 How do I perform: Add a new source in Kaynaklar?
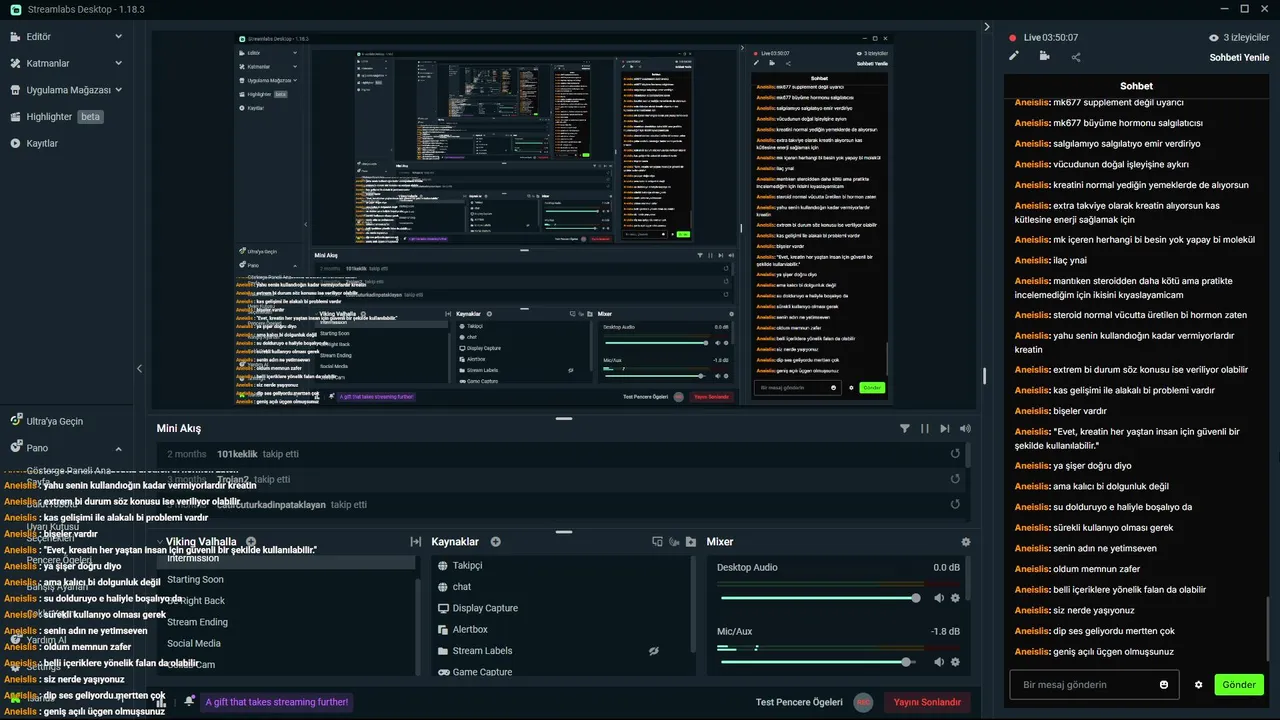tap(495, 542)
